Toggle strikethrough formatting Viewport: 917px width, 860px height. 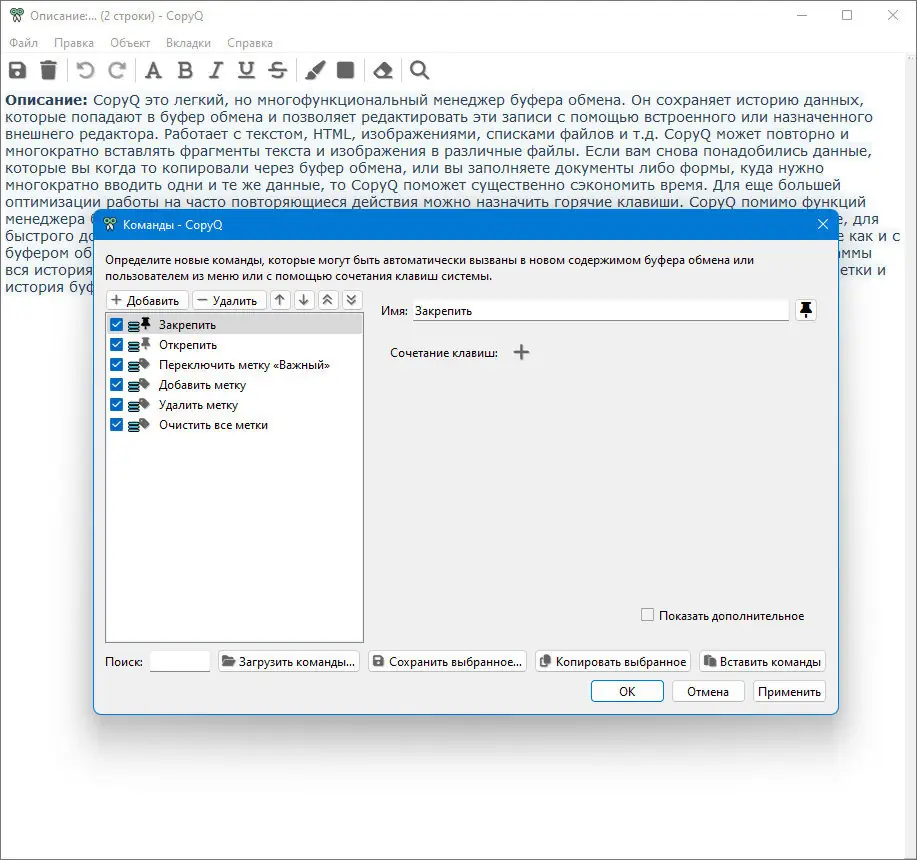278,70
